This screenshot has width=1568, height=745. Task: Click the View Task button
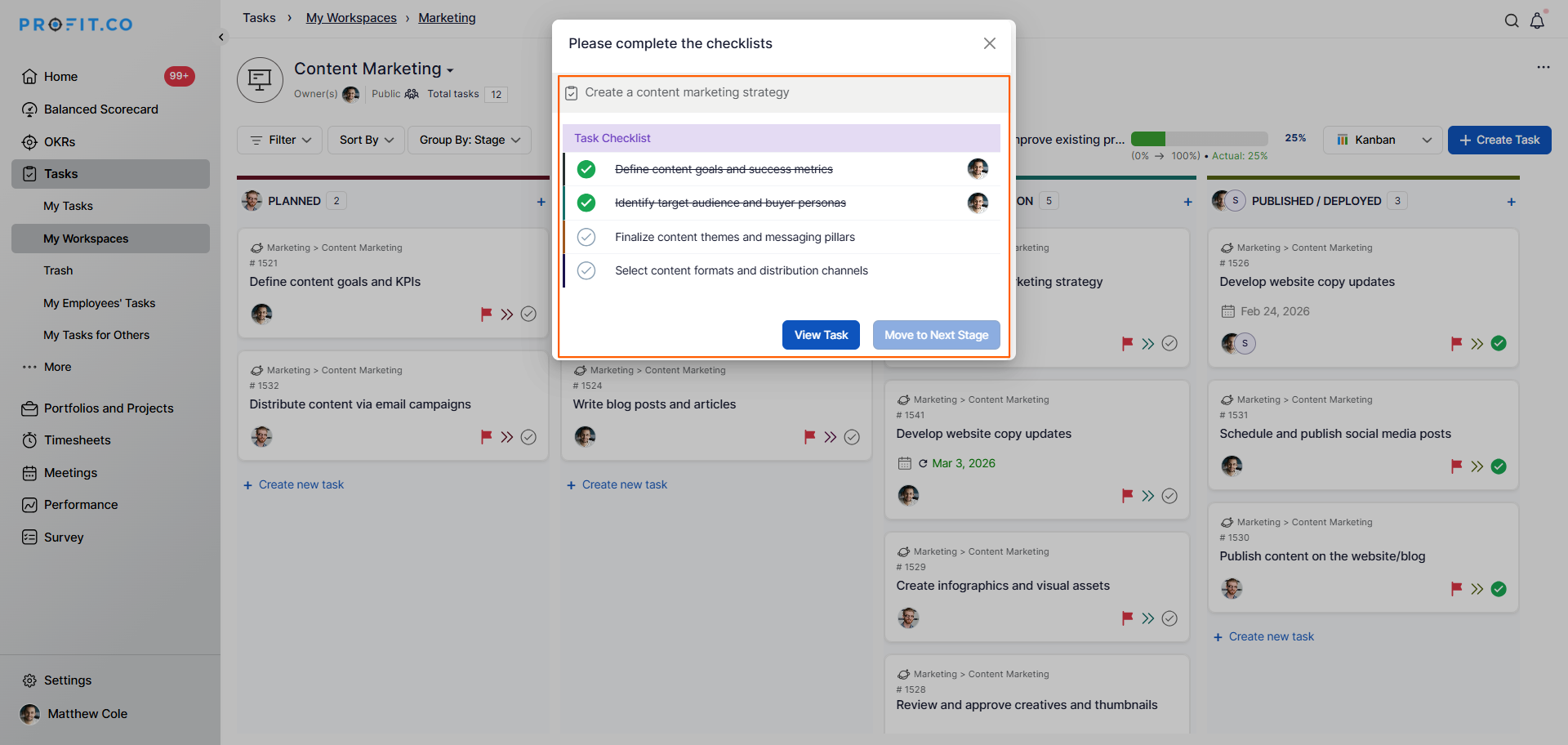(x=821, y=335)
